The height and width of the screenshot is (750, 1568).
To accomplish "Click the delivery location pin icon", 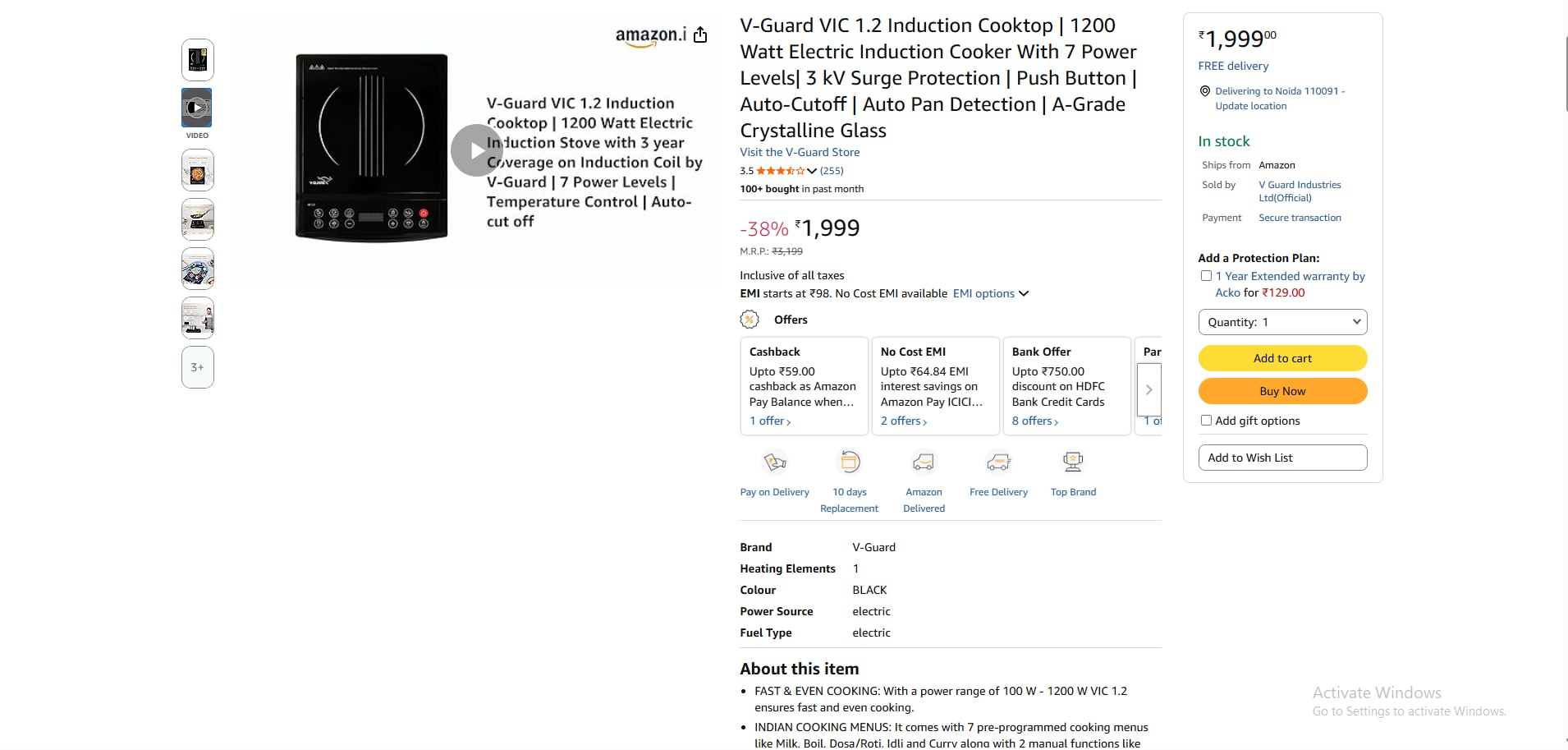I will (x=1205, y=91).
